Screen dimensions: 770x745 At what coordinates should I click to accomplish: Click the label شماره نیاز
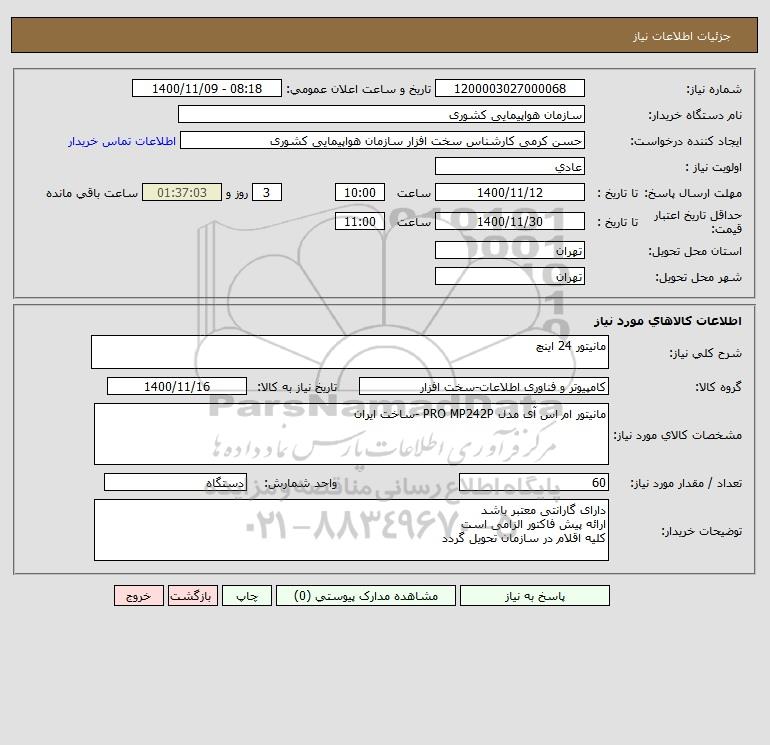click(x=714, y=89)
